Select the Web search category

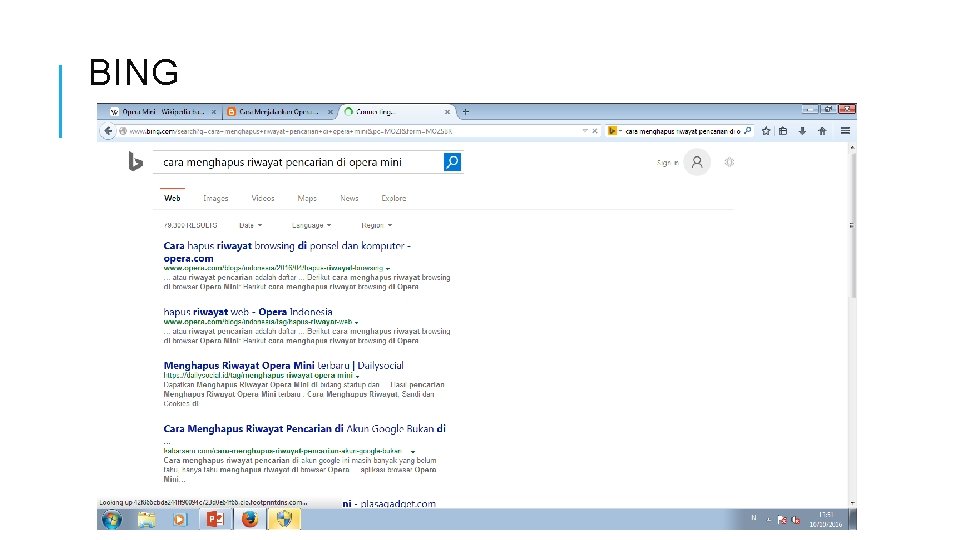click(172, 198)
